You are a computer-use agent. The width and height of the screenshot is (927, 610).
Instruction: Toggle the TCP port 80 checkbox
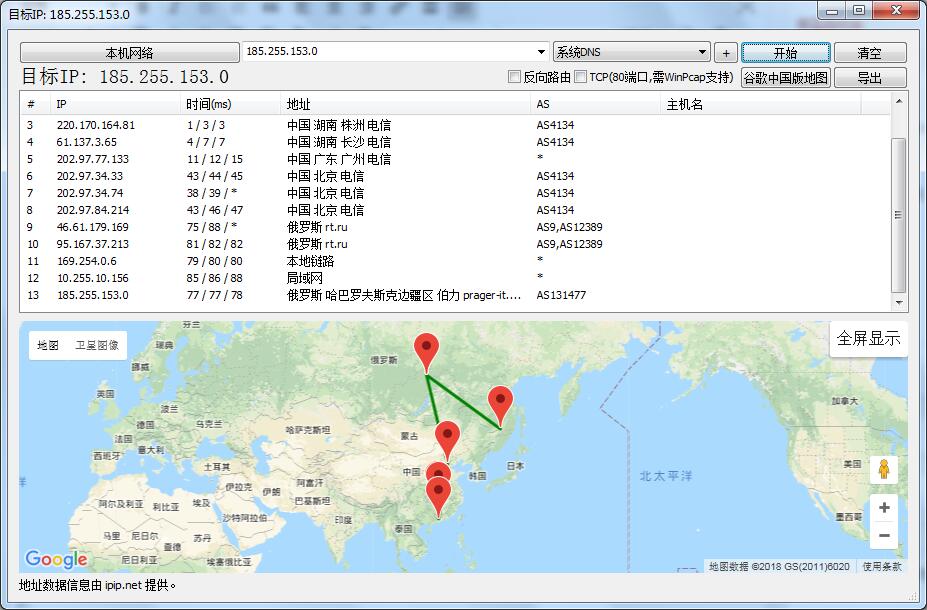pyautogui.click(x=581, y=77)
